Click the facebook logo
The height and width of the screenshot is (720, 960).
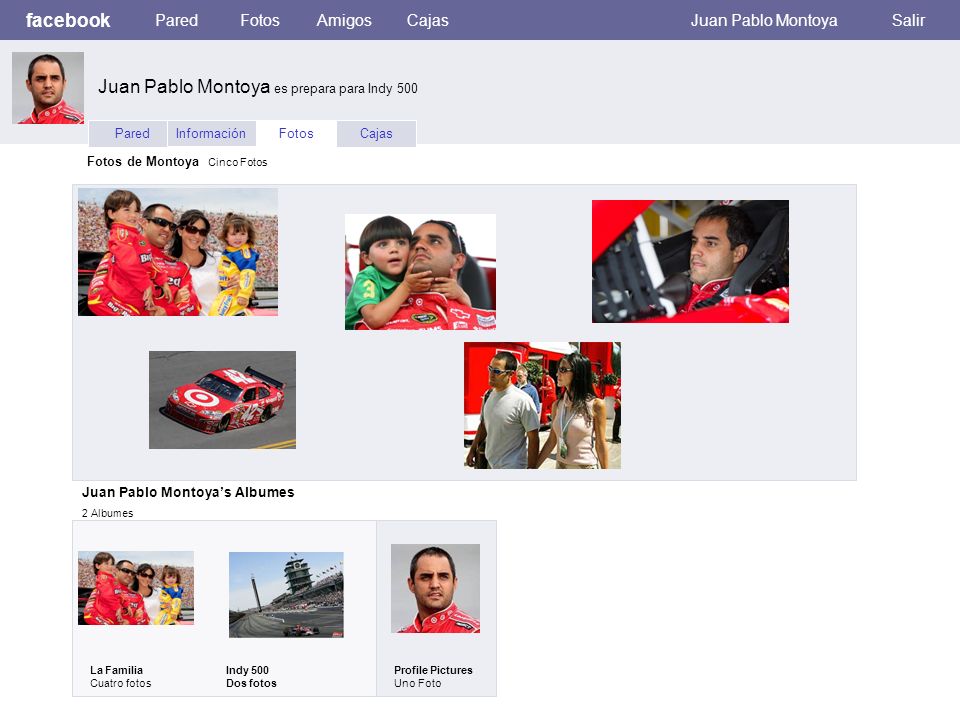[68, 20]
